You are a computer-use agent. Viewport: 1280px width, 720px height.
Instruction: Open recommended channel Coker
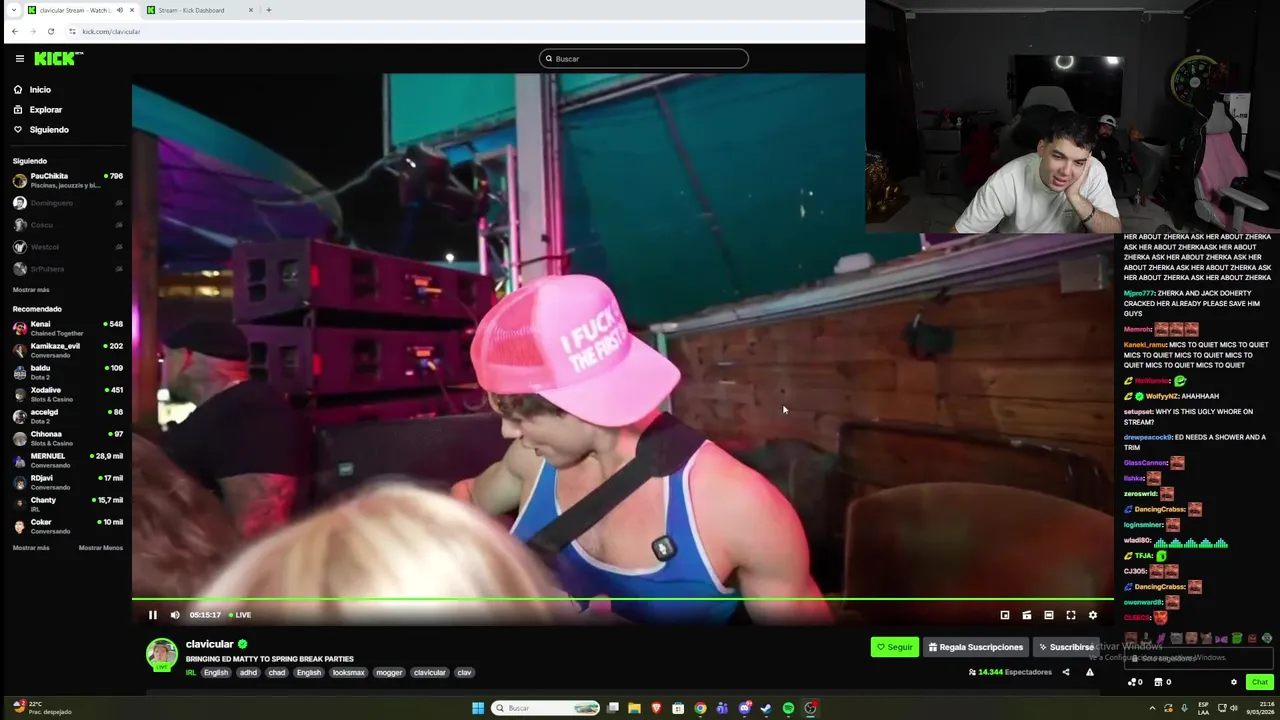[x=67, y=526]
